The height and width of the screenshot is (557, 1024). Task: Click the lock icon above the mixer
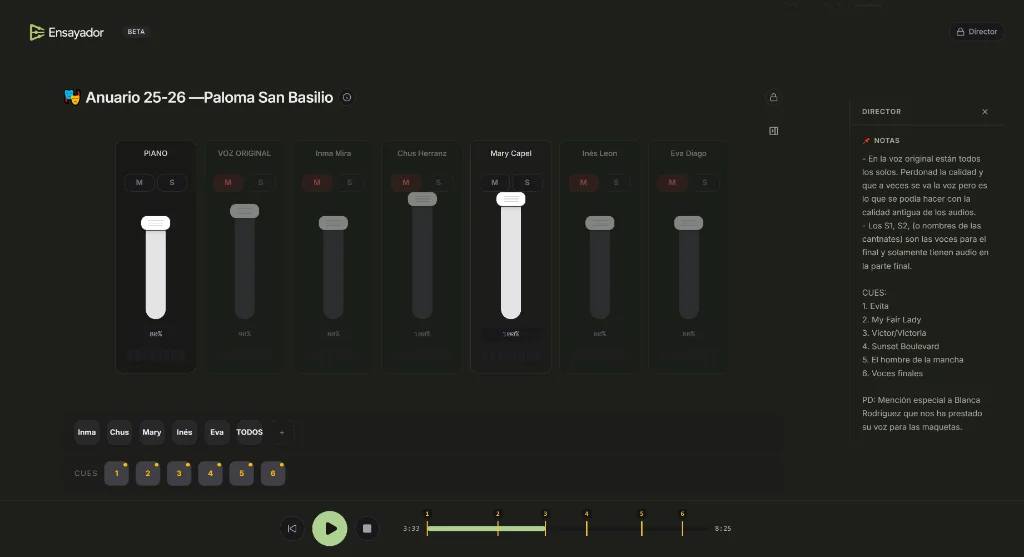pyautogui.click(x=773, y=97)
